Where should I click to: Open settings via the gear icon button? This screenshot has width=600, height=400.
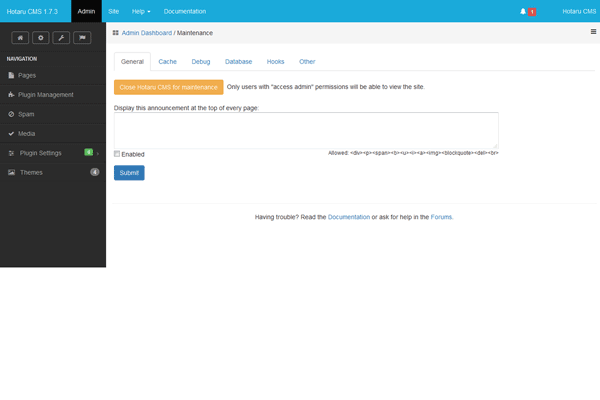click(41, 37)
